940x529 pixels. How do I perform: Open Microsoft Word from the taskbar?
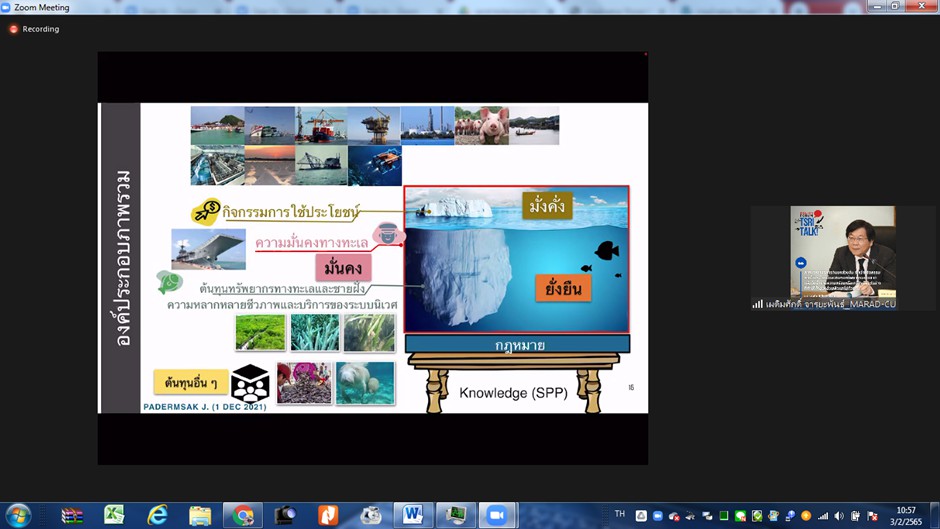tap(412, 515)
